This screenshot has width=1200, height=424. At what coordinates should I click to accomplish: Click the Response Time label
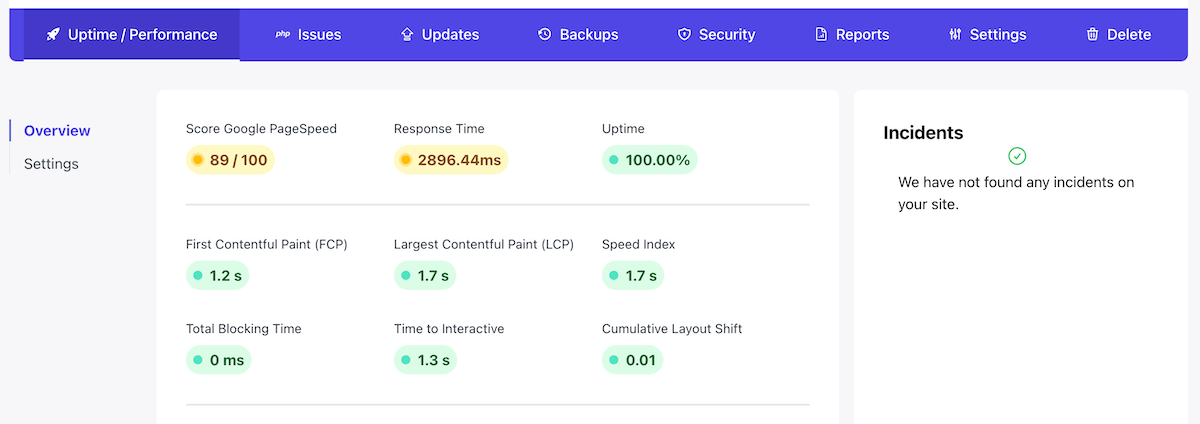click(x=439, y=128)
